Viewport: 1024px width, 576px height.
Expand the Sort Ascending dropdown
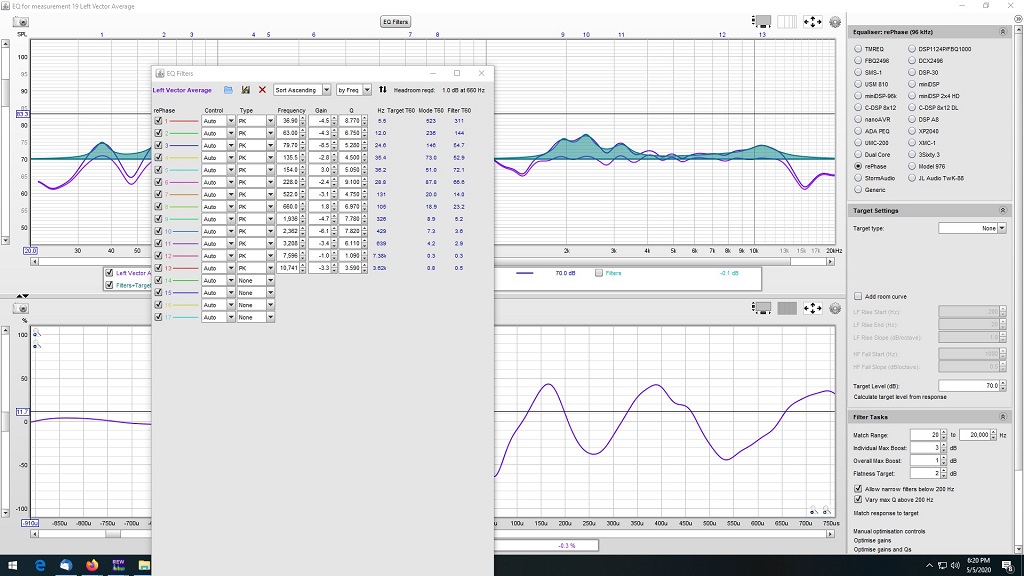pos(302,90)
